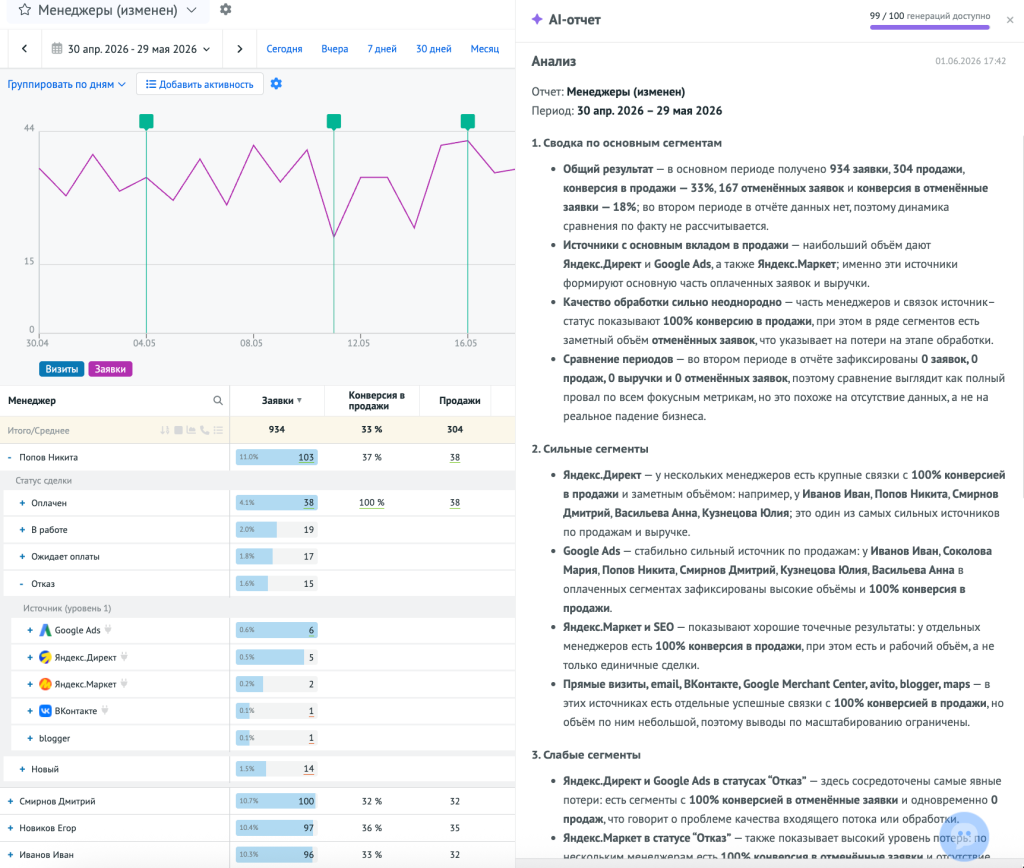This screenshot has width=1024, height=868.
Task: Open the date range dropdown
Action: [x=132, y=49]
